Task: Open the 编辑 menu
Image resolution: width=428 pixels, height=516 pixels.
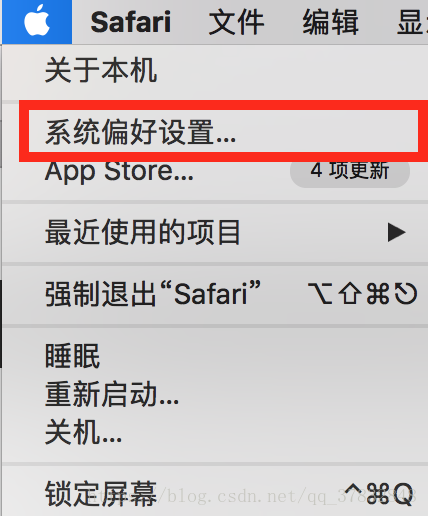Action: [x=330, y=22]
